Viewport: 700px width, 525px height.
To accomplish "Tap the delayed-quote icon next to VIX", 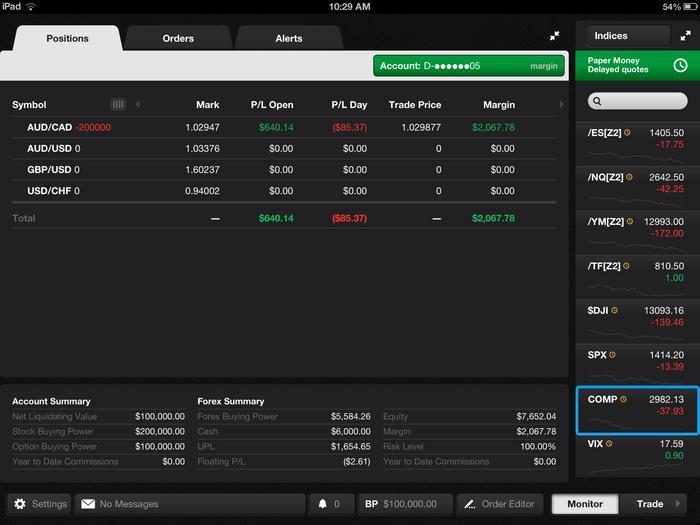I will coord(612,443).
